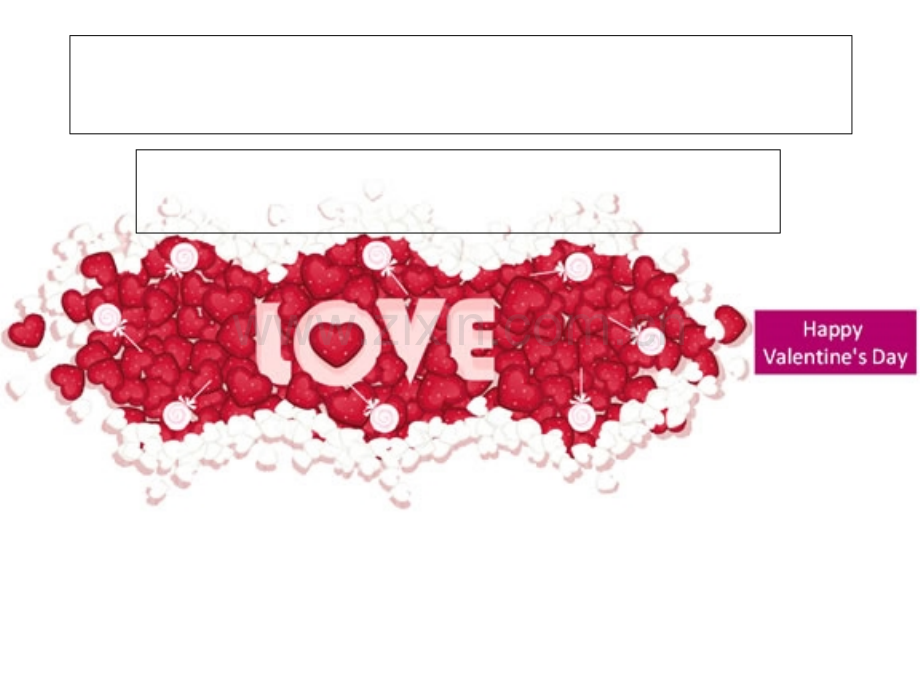The image size is (920, 690).
Task: Click the pink letter L of LOVE
Action: pyautogui.click(x=271, y=343)
